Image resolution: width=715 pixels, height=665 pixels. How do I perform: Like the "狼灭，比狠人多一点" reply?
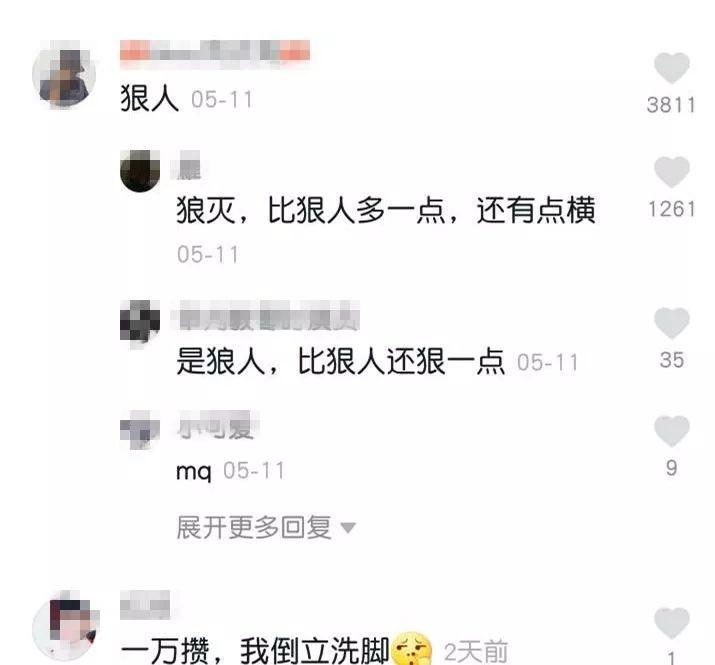click(672, 171)
